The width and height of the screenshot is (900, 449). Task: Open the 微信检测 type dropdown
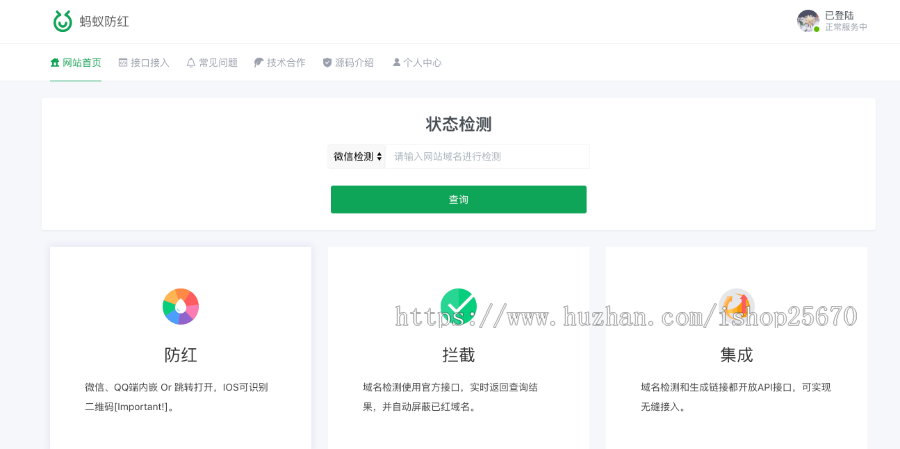pos(357,156)
